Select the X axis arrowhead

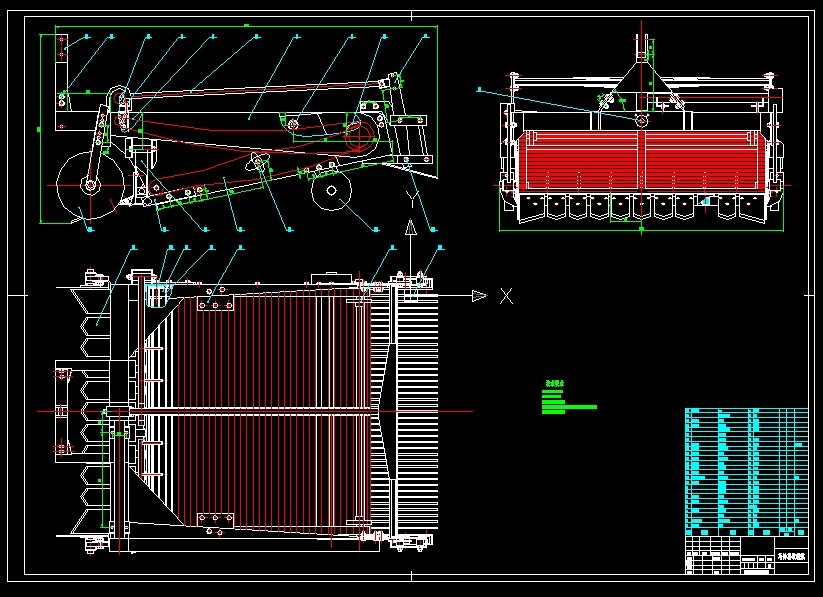tap(479, 296)
